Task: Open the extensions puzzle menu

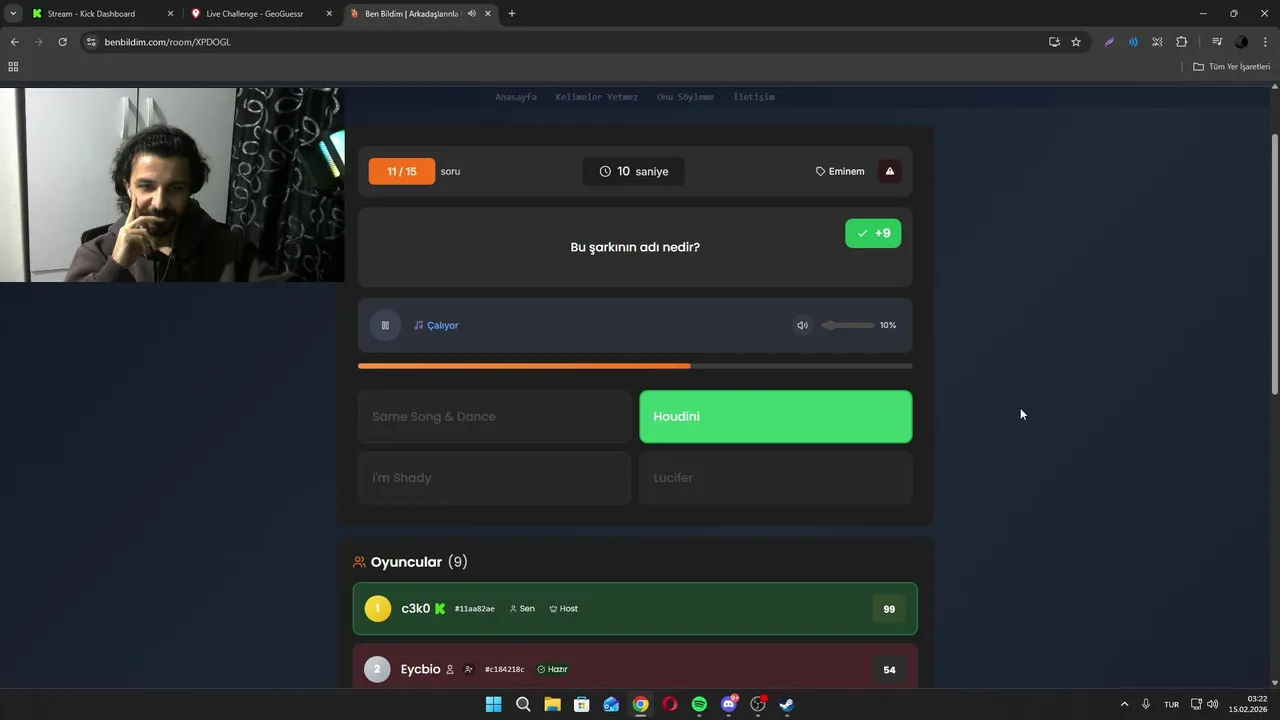Action: [1181, 42]
